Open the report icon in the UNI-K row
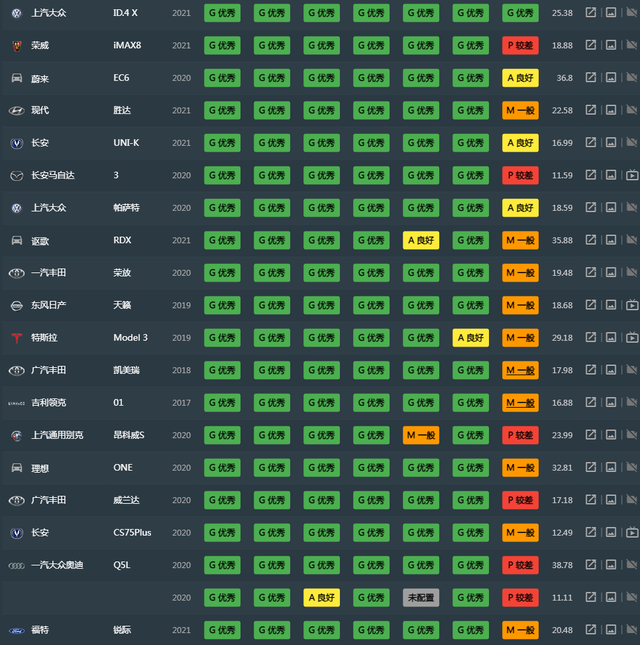Viewport: 640px width, 645px height. 591,142
